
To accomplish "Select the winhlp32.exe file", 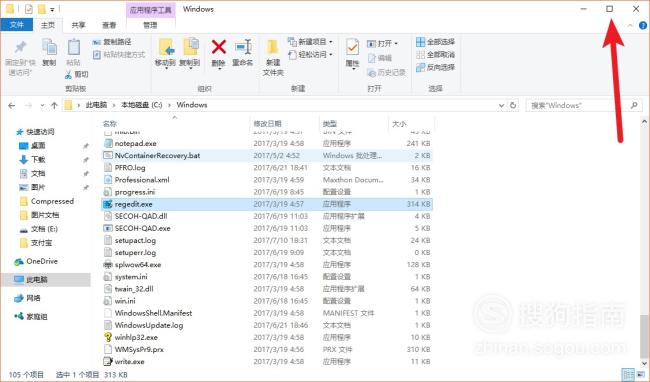I will click(x=136, y=337).
